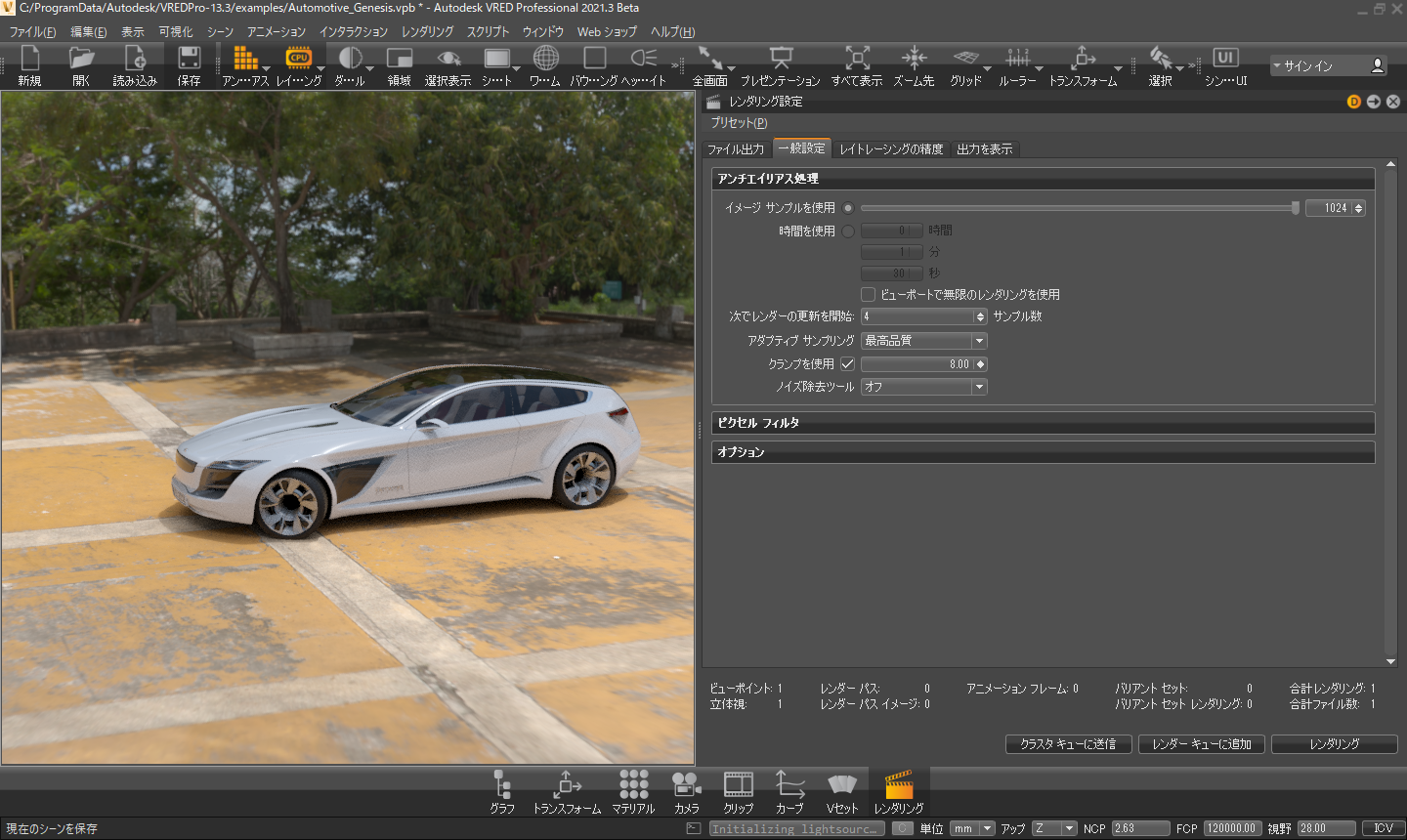Adjust the image samples slider handle
Image resolution: width=1407 pixels, height=840 pixels.
point(1296,208)
